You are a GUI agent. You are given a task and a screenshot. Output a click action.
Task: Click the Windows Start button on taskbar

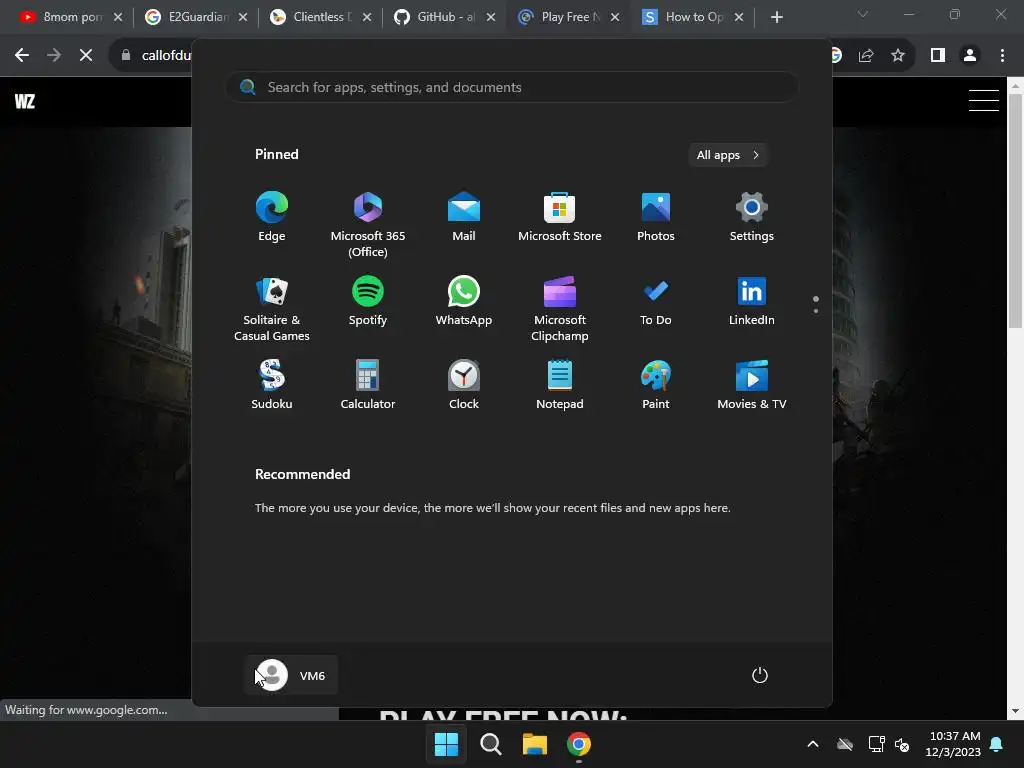447,744
